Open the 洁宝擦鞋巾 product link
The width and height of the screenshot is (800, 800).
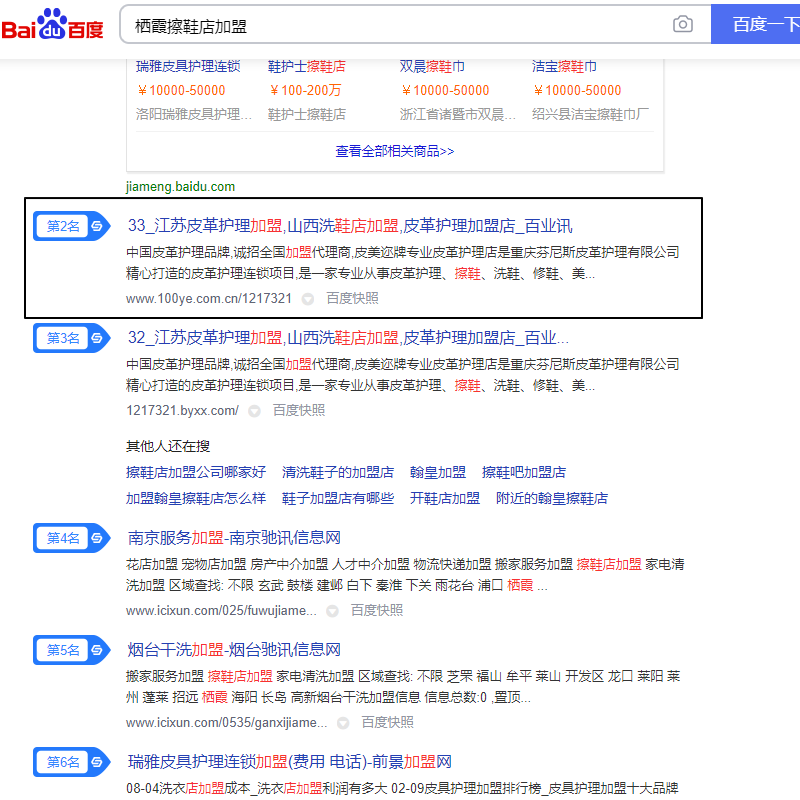[x=564, y=66]
